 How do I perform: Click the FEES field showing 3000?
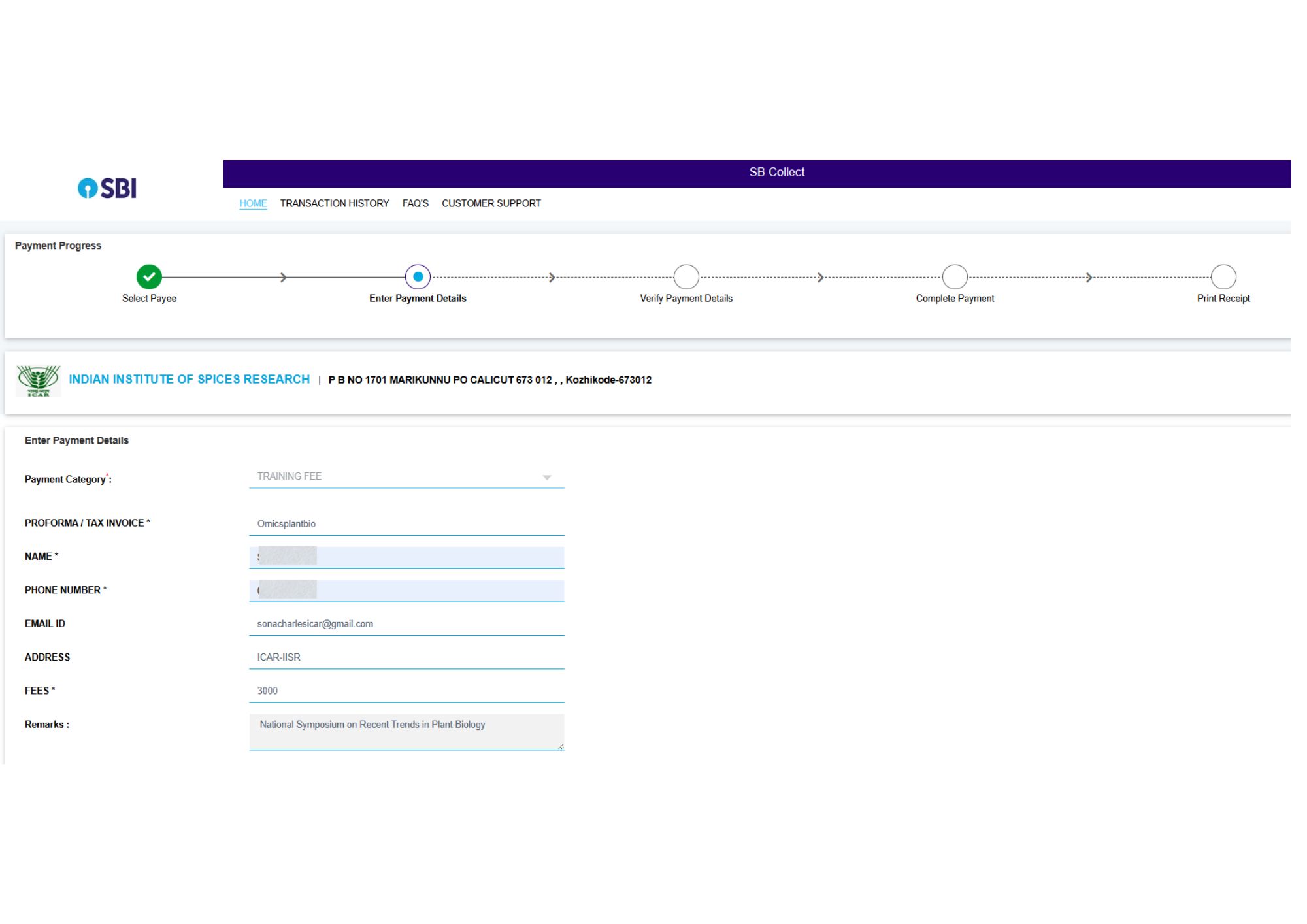[406, 691]
